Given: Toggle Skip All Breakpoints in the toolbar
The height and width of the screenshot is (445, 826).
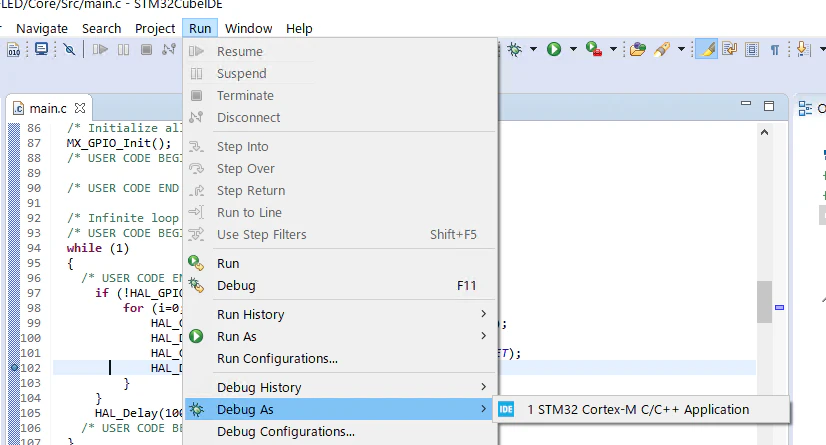Looking at the screenshot, I should click(69, 50).
